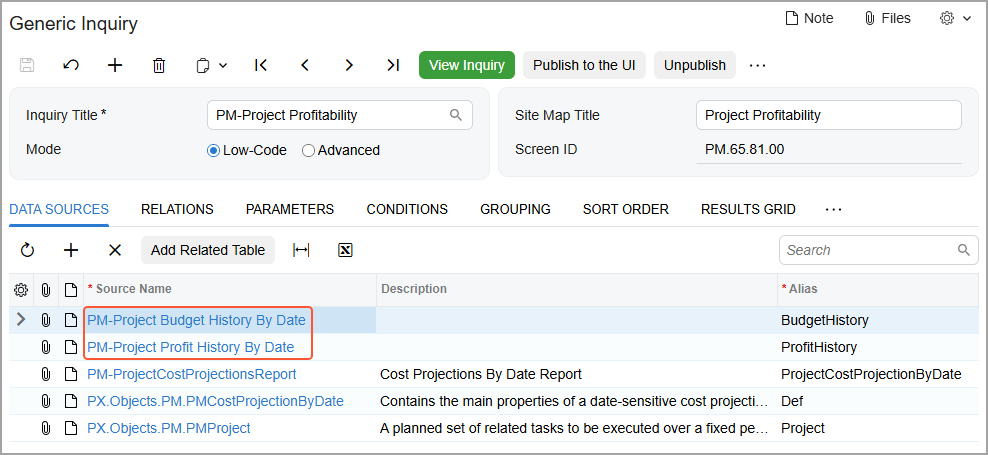Click the notes document column header

71,290
